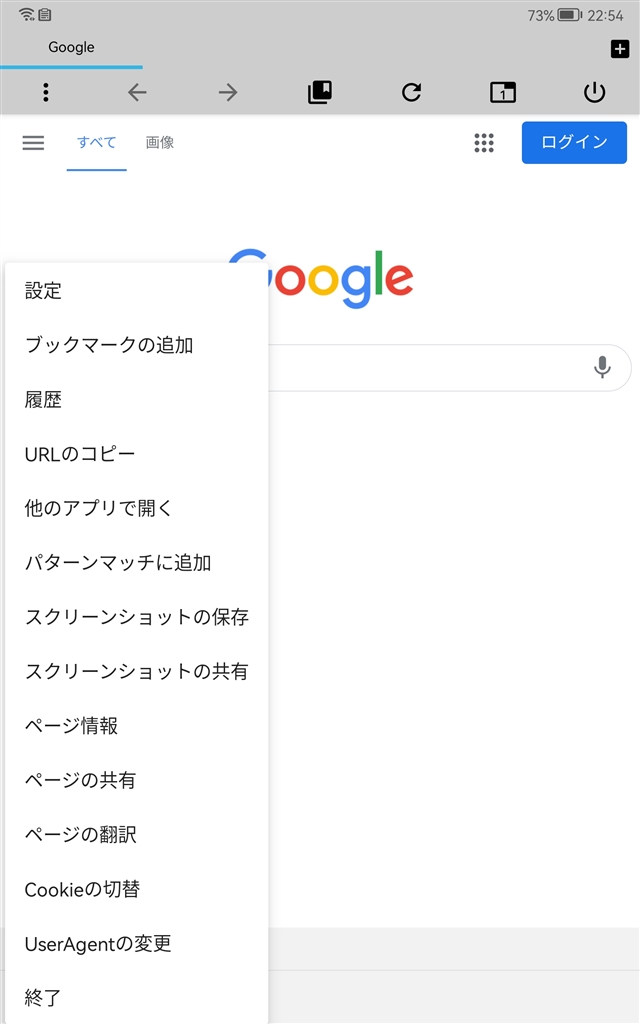Go back with the left arrow

click(x=137, y=93)
